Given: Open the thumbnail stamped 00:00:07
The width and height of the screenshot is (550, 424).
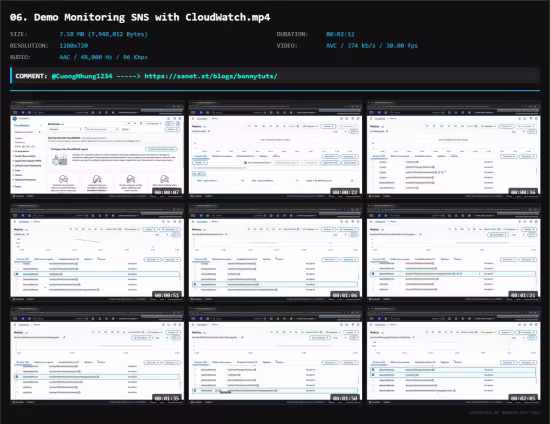Looking at the screenshot, I should (97, 149).
